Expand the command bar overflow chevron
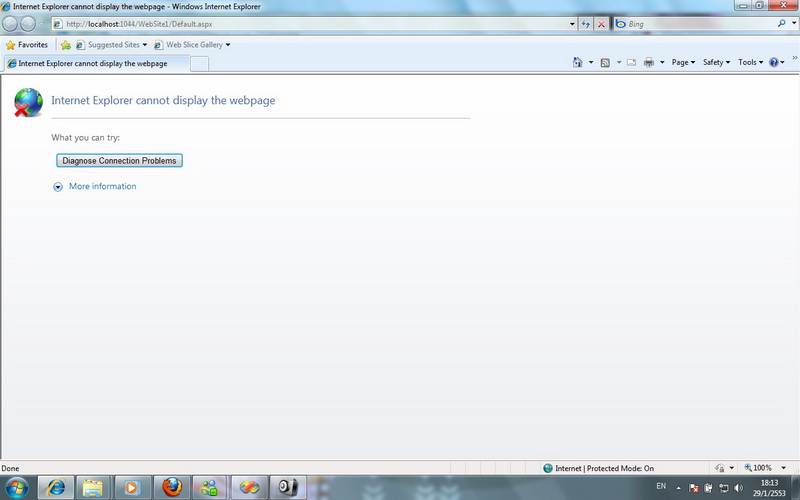The image size is (800, 500). [794, 58]
